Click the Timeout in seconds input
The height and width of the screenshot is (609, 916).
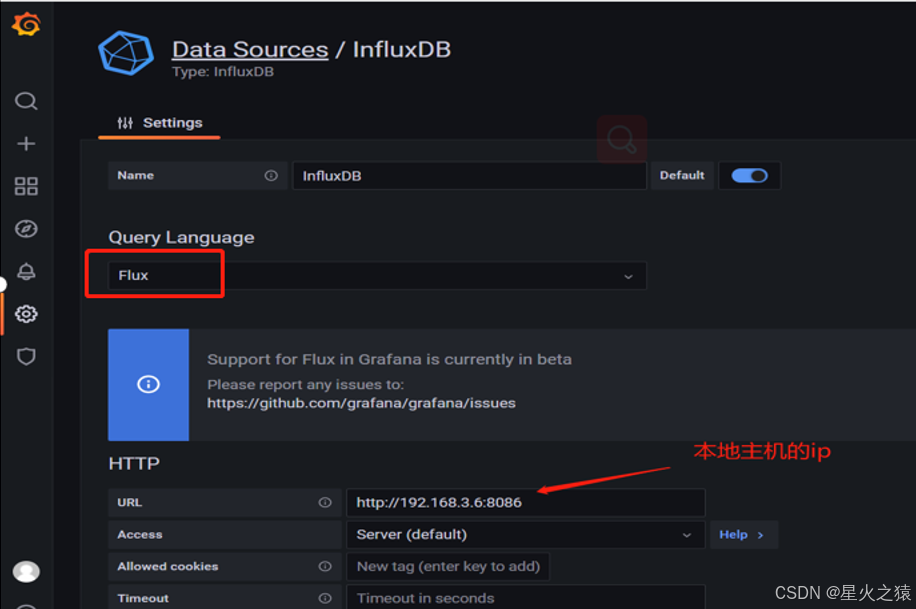click(526, 597)
